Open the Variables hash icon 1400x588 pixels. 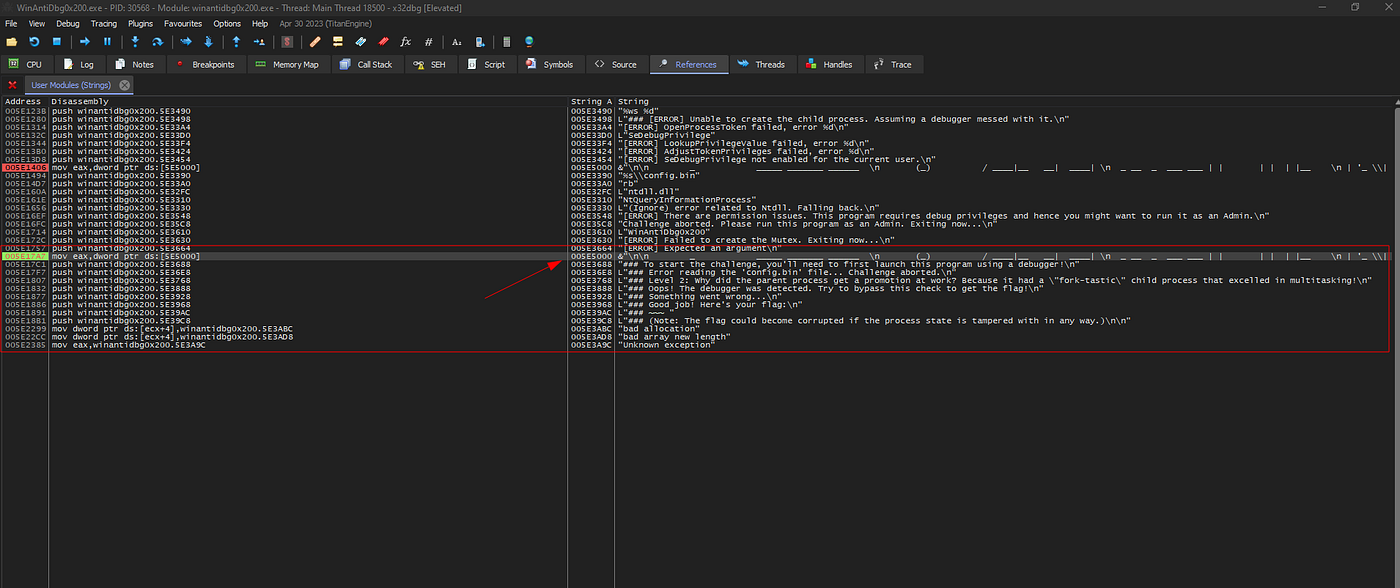428,42
